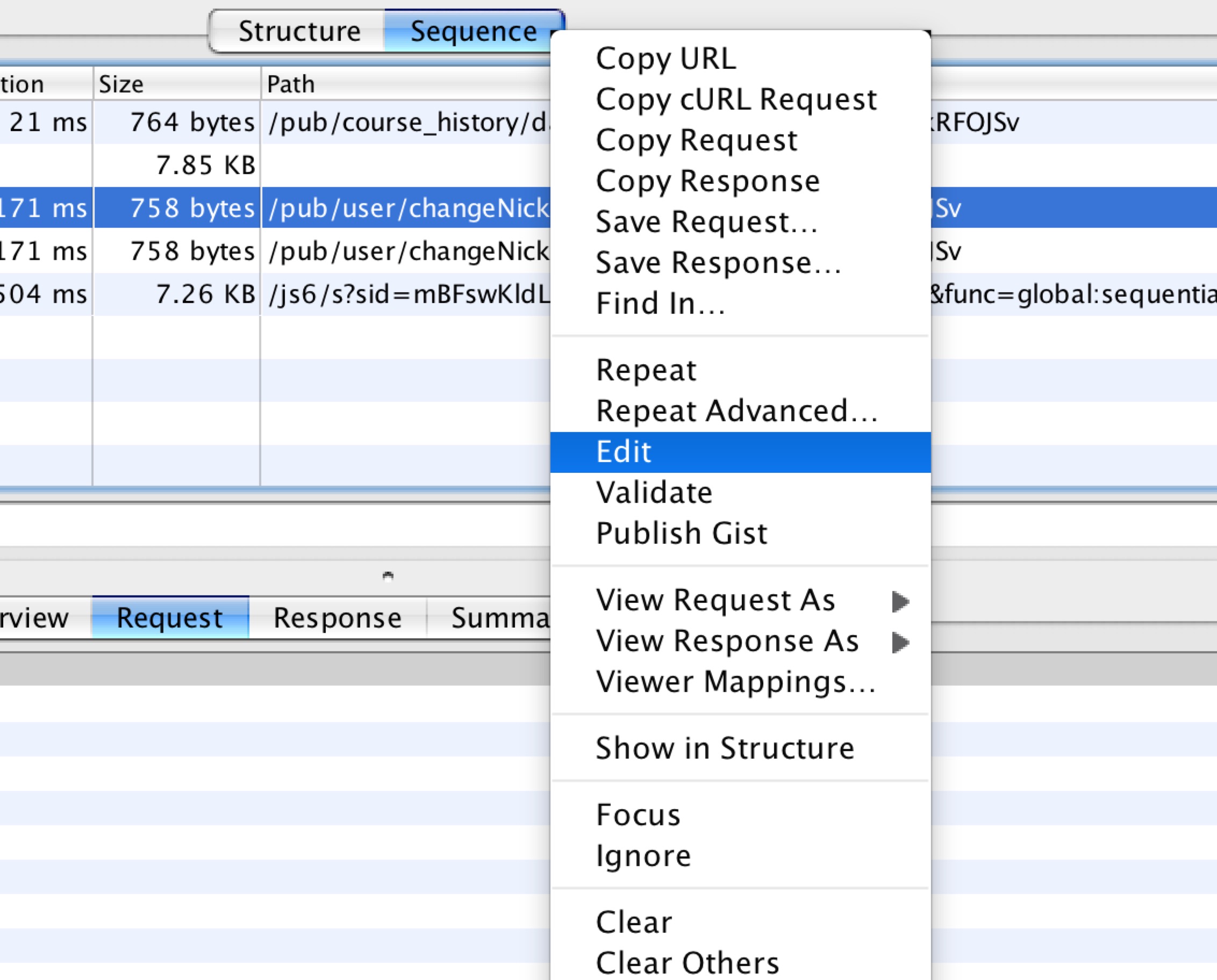Viewport: 1217px width, 980px height.
Task: Select the /pub/course_history row
Action: [406, 122]
